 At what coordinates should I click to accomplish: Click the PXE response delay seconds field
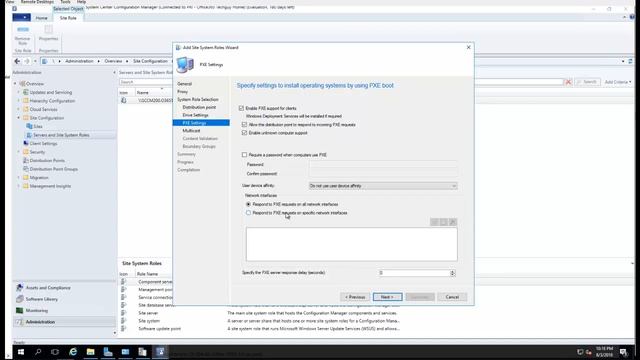tap(414, 273)
